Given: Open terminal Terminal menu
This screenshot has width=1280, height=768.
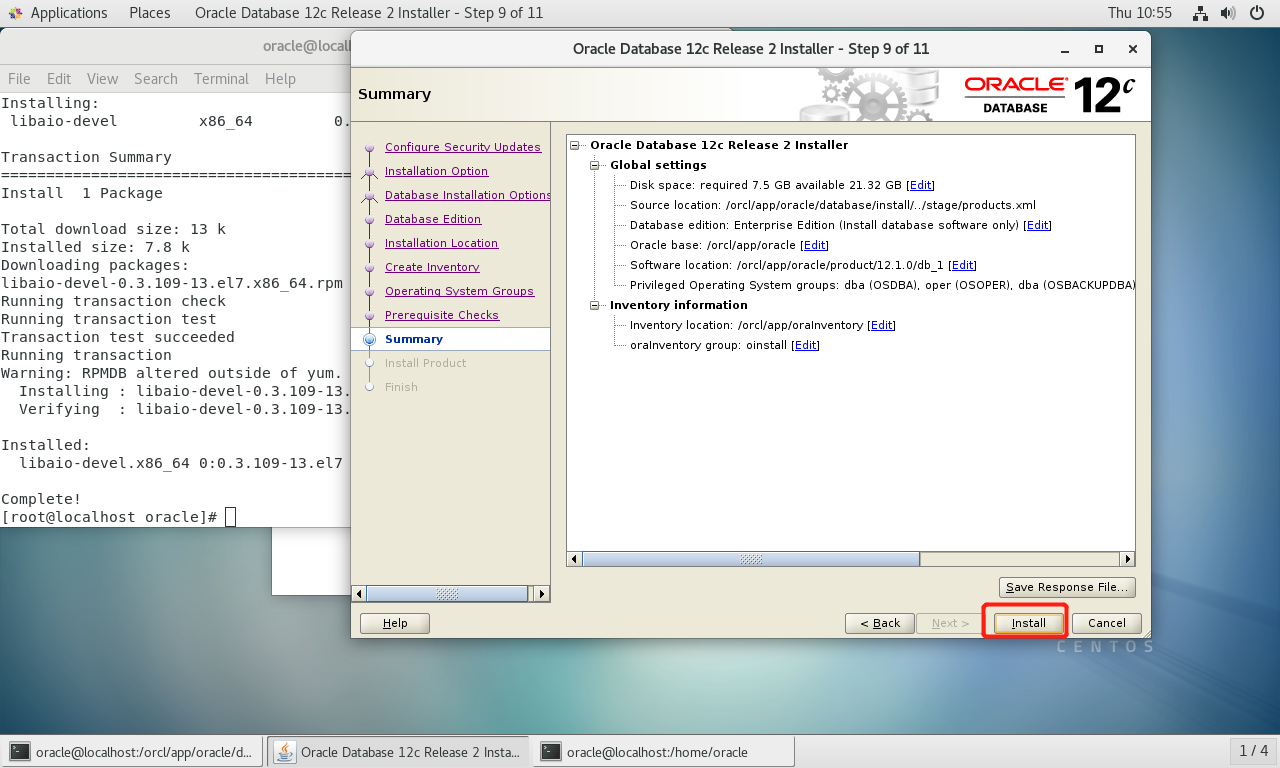Looking at the screenshot, I should coord(221,79).
